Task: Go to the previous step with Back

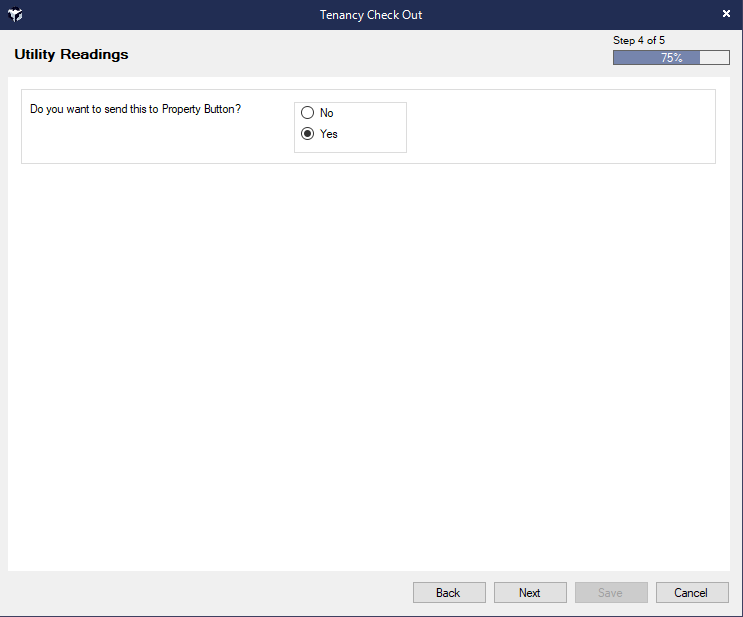Action: click(449, 593)
